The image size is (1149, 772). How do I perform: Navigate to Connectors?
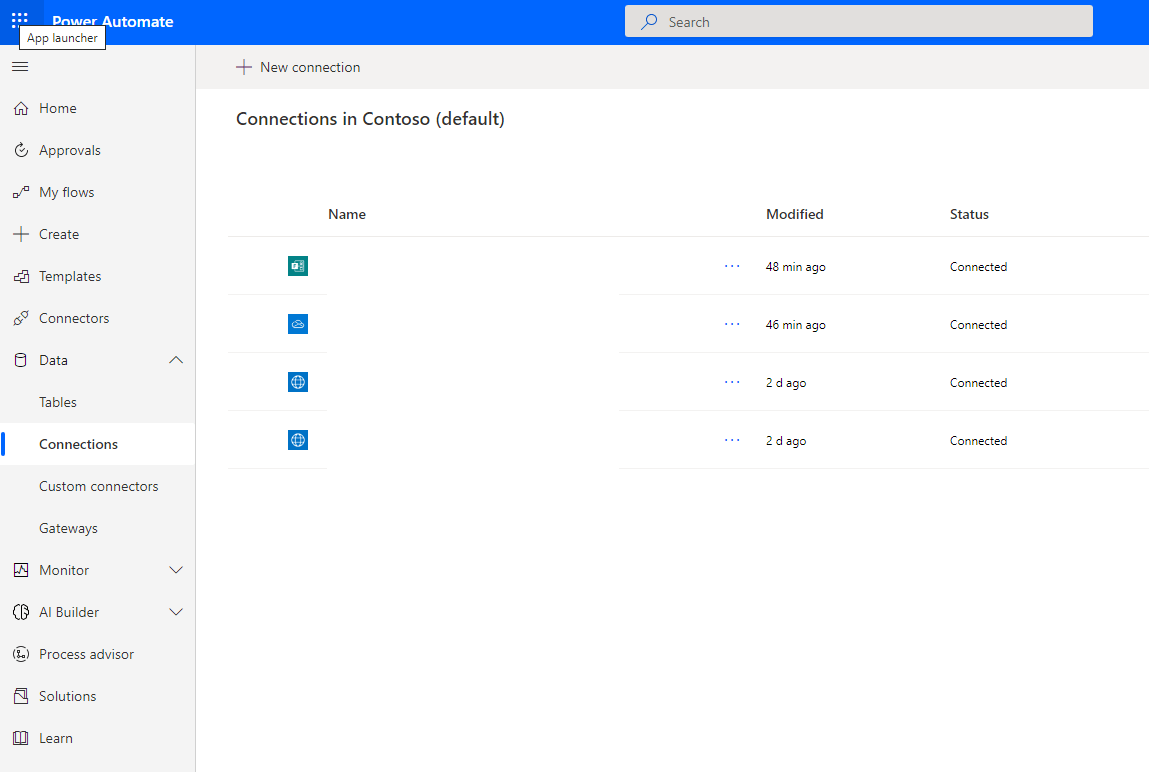pyautogui.click(x=97, y=318)
